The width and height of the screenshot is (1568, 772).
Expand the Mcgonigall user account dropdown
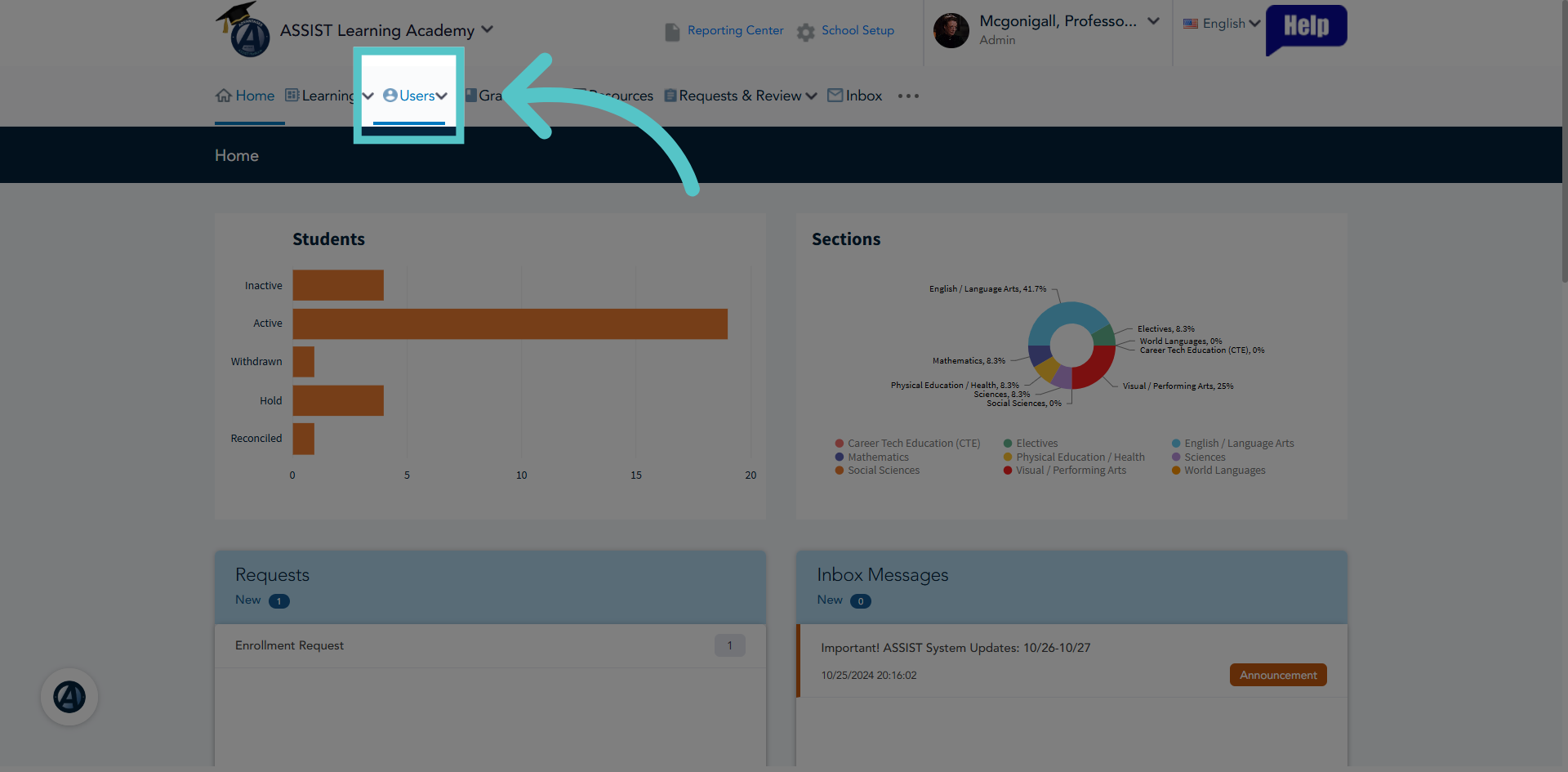1153,21
